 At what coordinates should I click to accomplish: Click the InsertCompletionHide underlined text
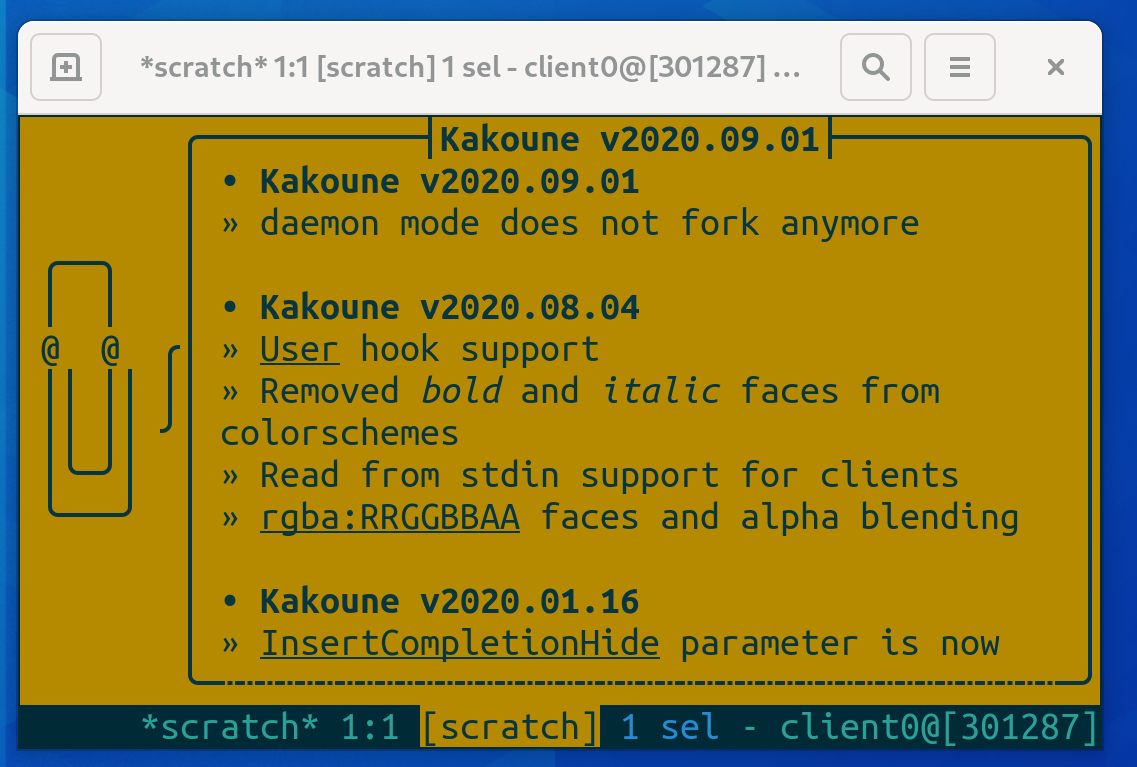[x=460, y=643]
